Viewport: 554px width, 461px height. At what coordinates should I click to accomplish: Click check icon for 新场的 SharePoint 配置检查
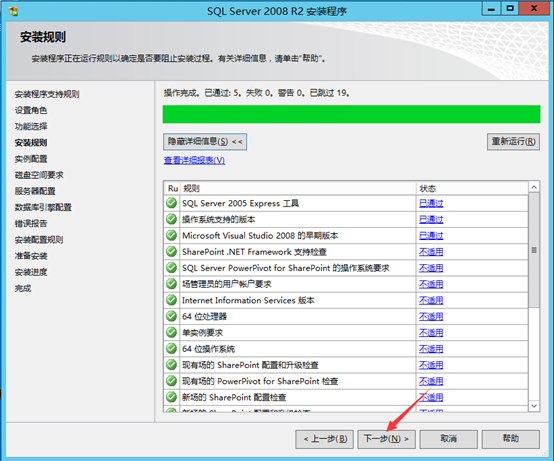(171, 397)
